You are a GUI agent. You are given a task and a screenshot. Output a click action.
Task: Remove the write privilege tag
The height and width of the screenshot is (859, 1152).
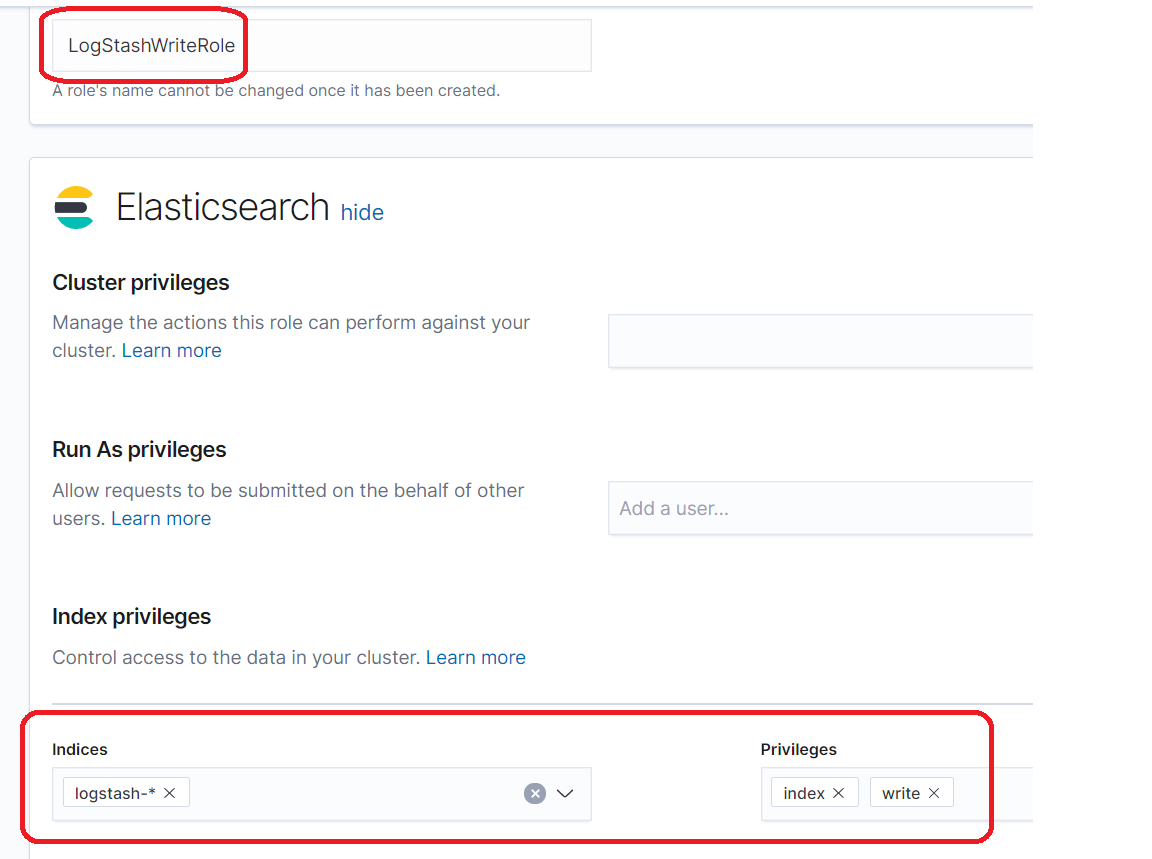934,793
